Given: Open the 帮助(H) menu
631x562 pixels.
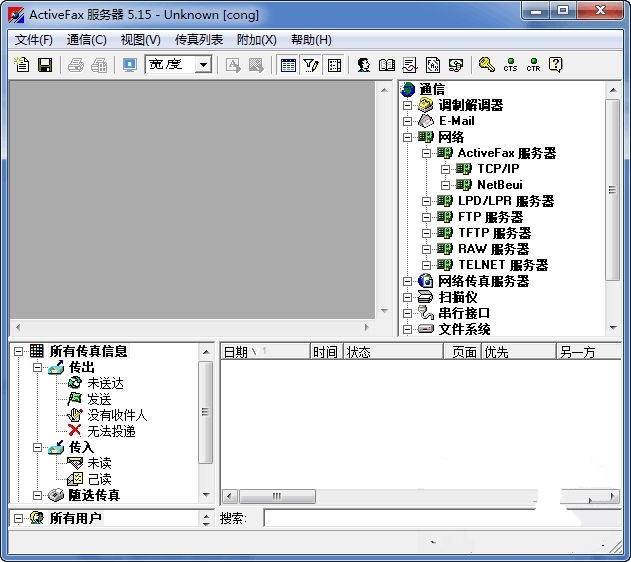Looking at the screenshot, I should (311, 40).
